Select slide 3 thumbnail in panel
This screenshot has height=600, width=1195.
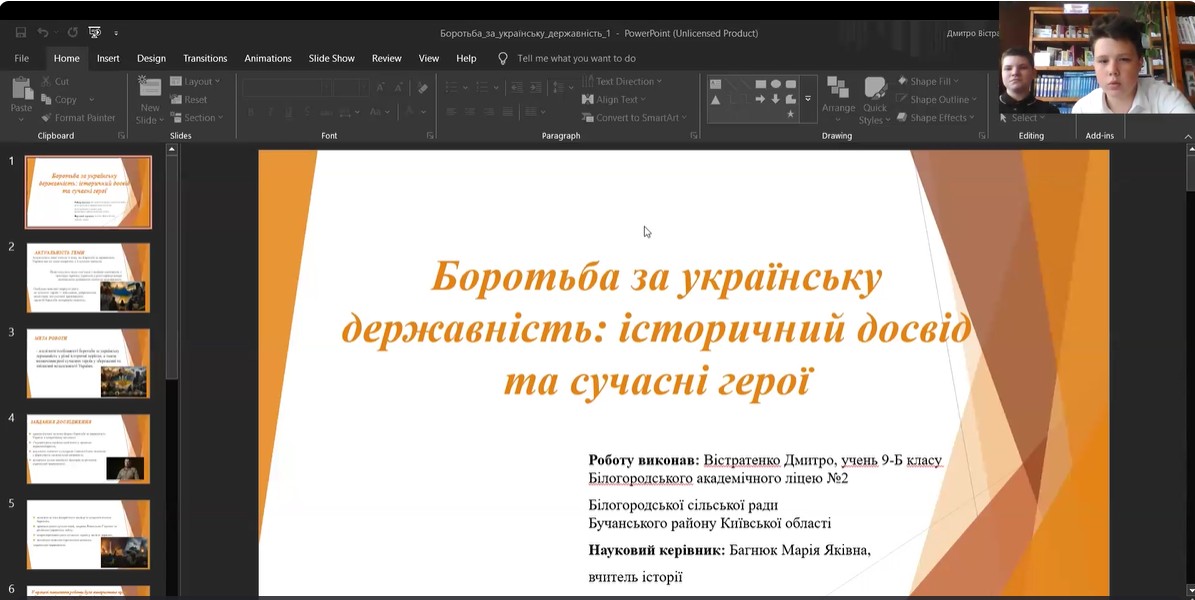coord(88,363)
